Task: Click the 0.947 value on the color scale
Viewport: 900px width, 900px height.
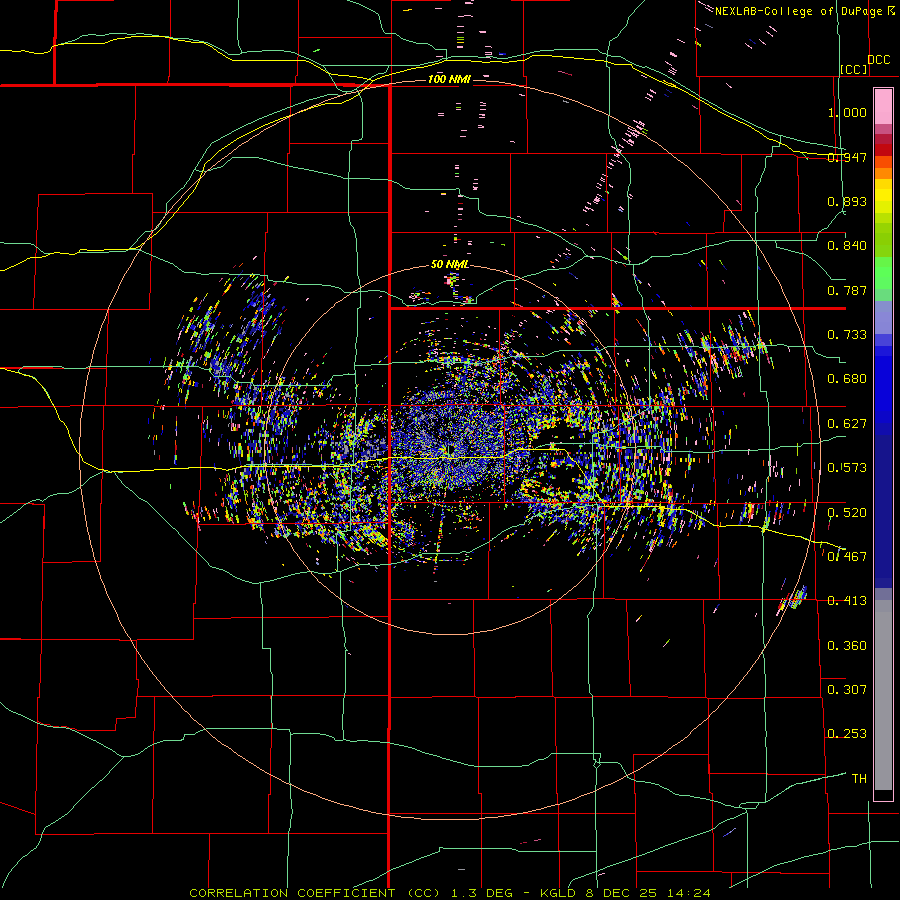Action: 847,157
